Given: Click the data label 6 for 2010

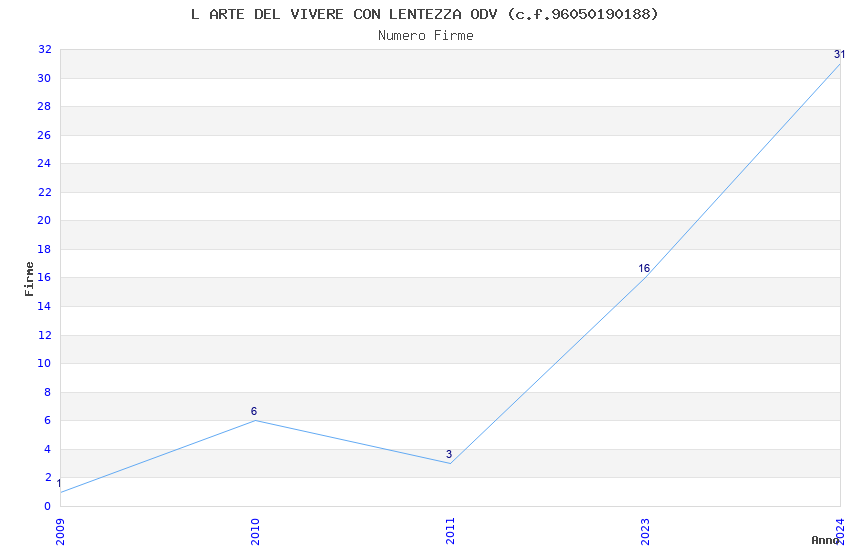Looking at the screenshot, I should pos(254,411).
